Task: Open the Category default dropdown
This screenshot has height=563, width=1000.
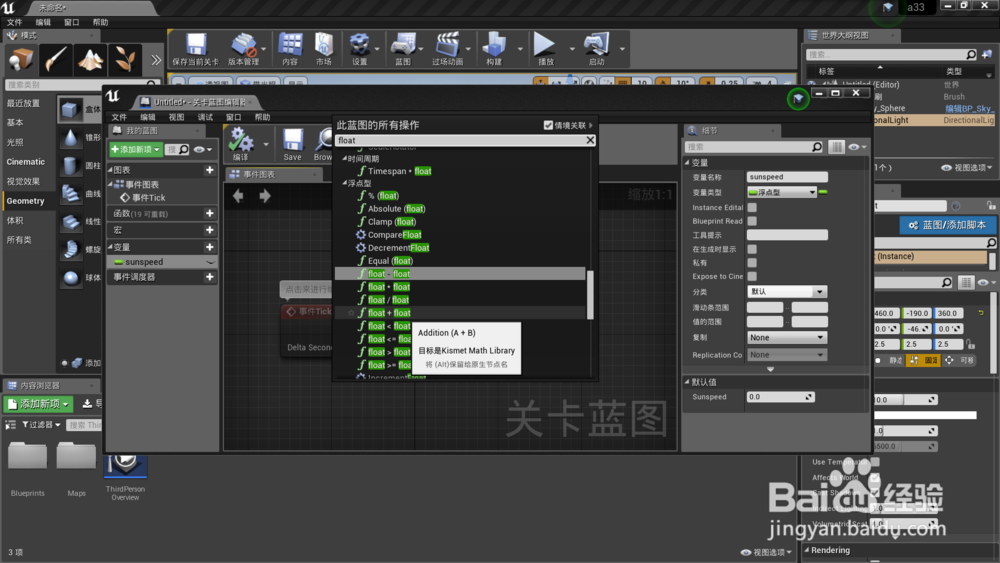Action: tap(786, 291)
